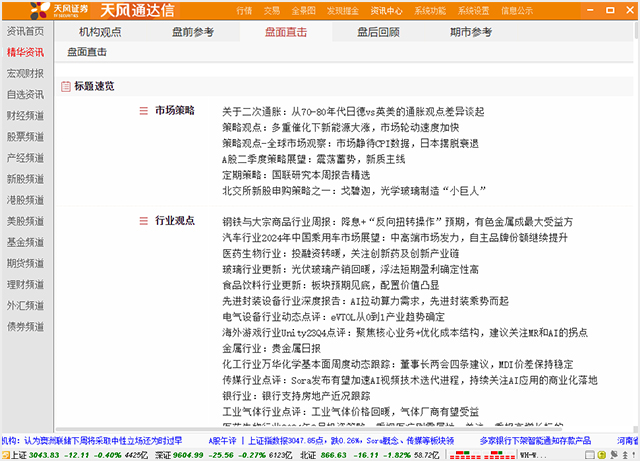Open 海外游戏行业Unity23Q4点评 article

[405, 333]
